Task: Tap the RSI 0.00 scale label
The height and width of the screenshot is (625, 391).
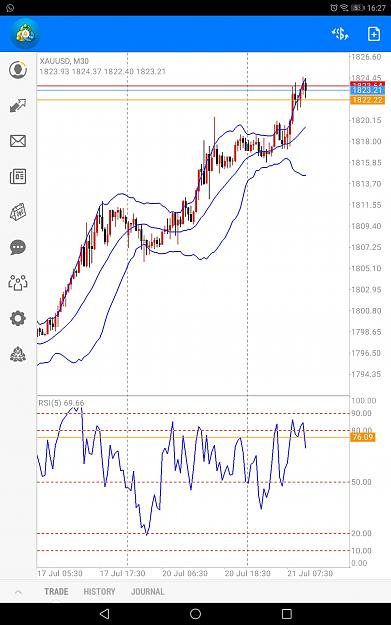Action: [359, 563]
